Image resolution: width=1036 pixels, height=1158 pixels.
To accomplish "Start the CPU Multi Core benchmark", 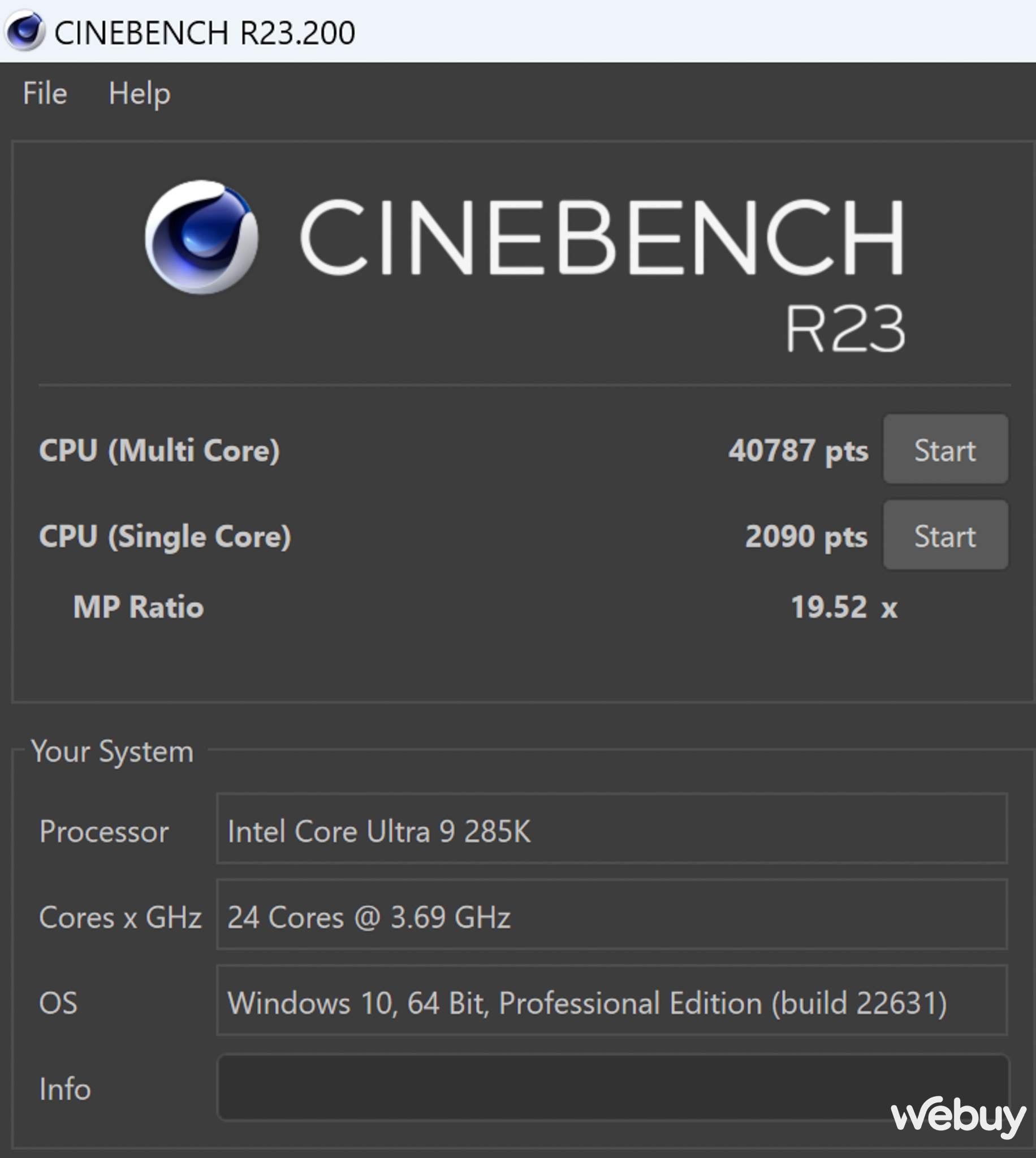I will pyautogui.click(x=946, y=450).
